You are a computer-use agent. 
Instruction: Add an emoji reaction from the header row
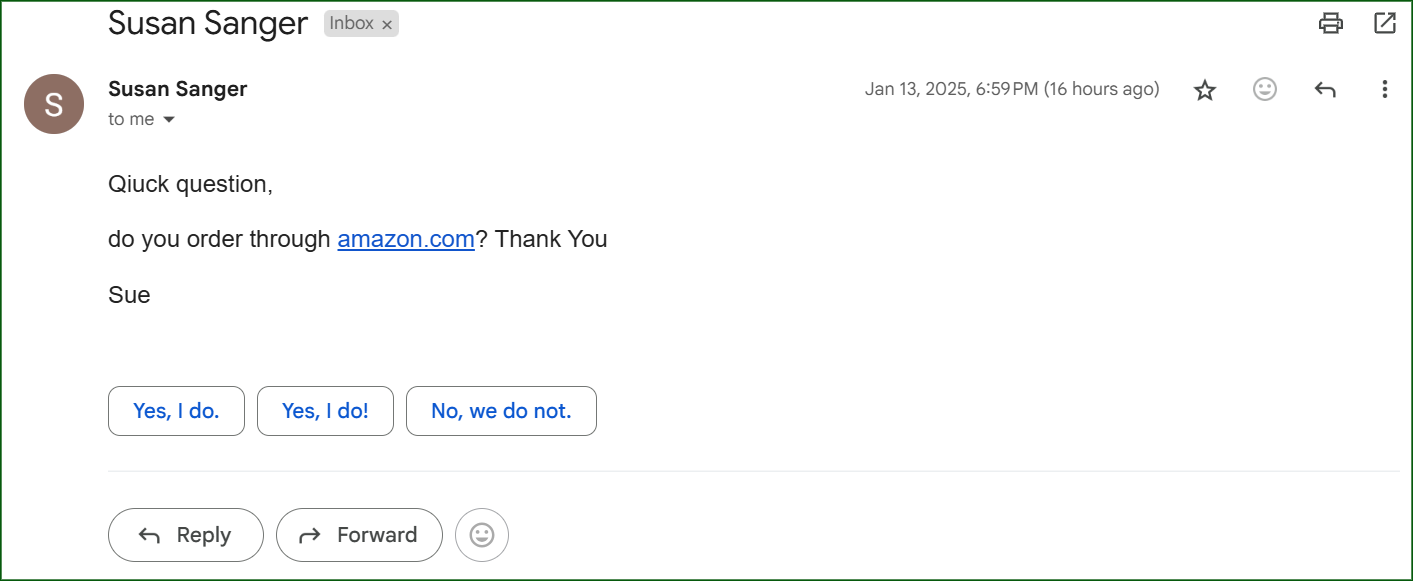point(1265,89)
